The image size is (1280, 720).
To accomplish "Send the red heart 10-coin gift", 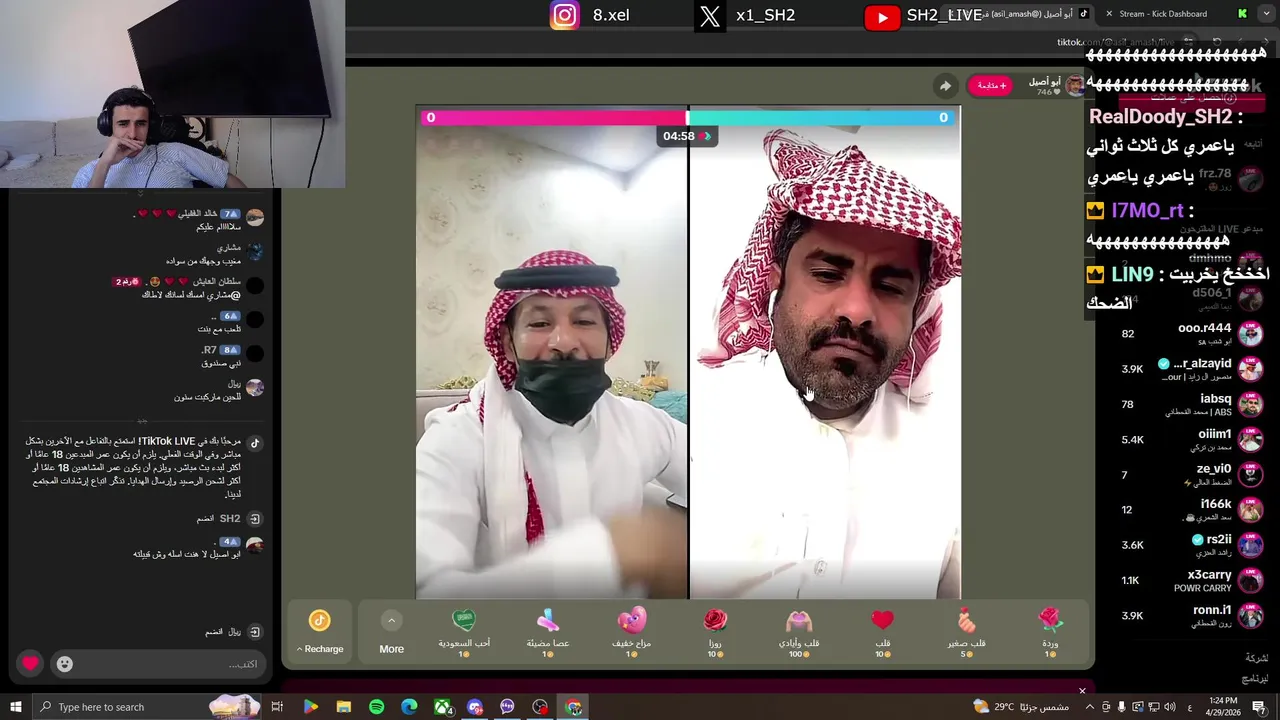I will [x=882, y=632].
